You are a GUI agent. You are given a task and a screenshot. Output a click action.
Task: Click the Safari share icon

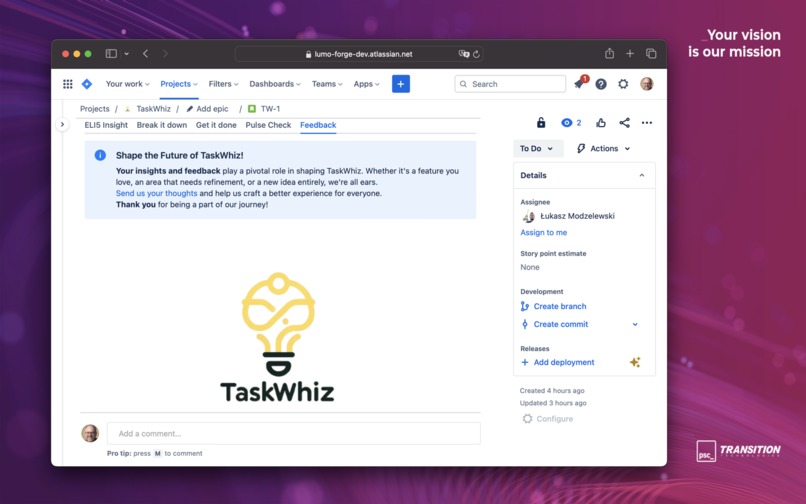(609, 53)
